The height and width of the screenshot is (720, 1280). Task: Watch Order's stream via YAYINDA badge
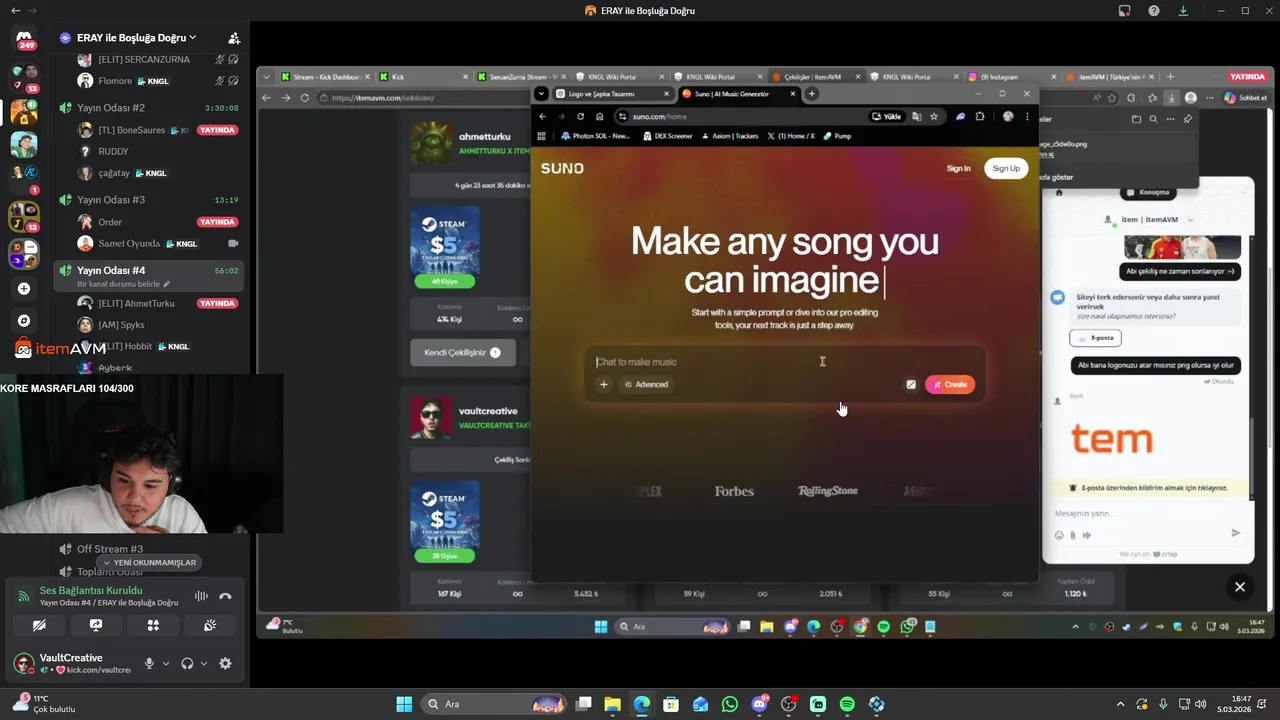pyautogui.click(x=217, y=222)
